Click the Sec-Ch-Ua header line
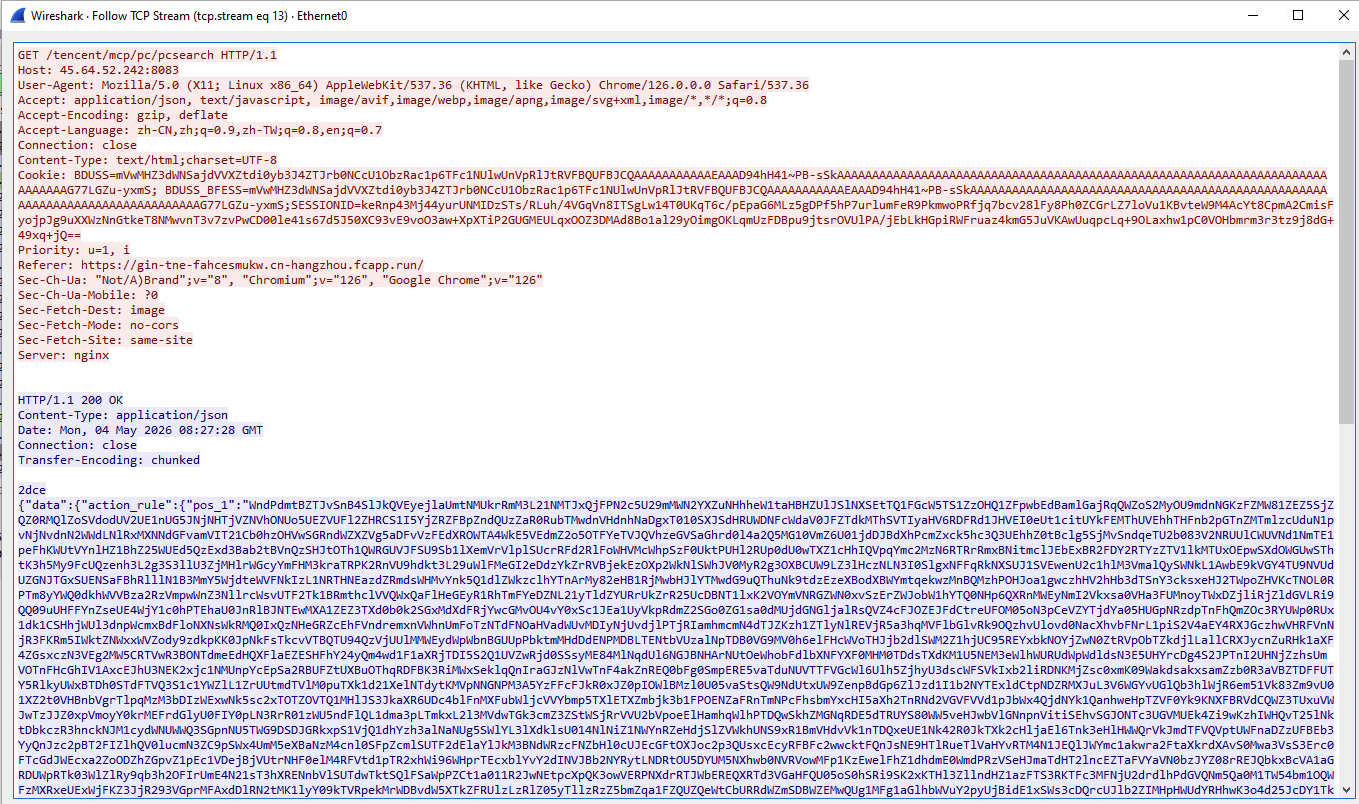The height and width of the screenshot is (804, 1359). 280,280
